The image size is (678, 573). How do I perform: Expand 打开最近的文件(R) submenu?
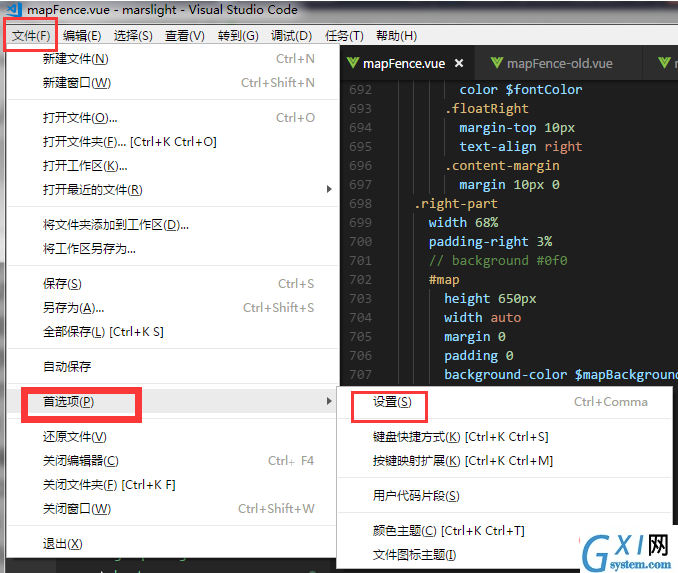[x=173, y=189]
